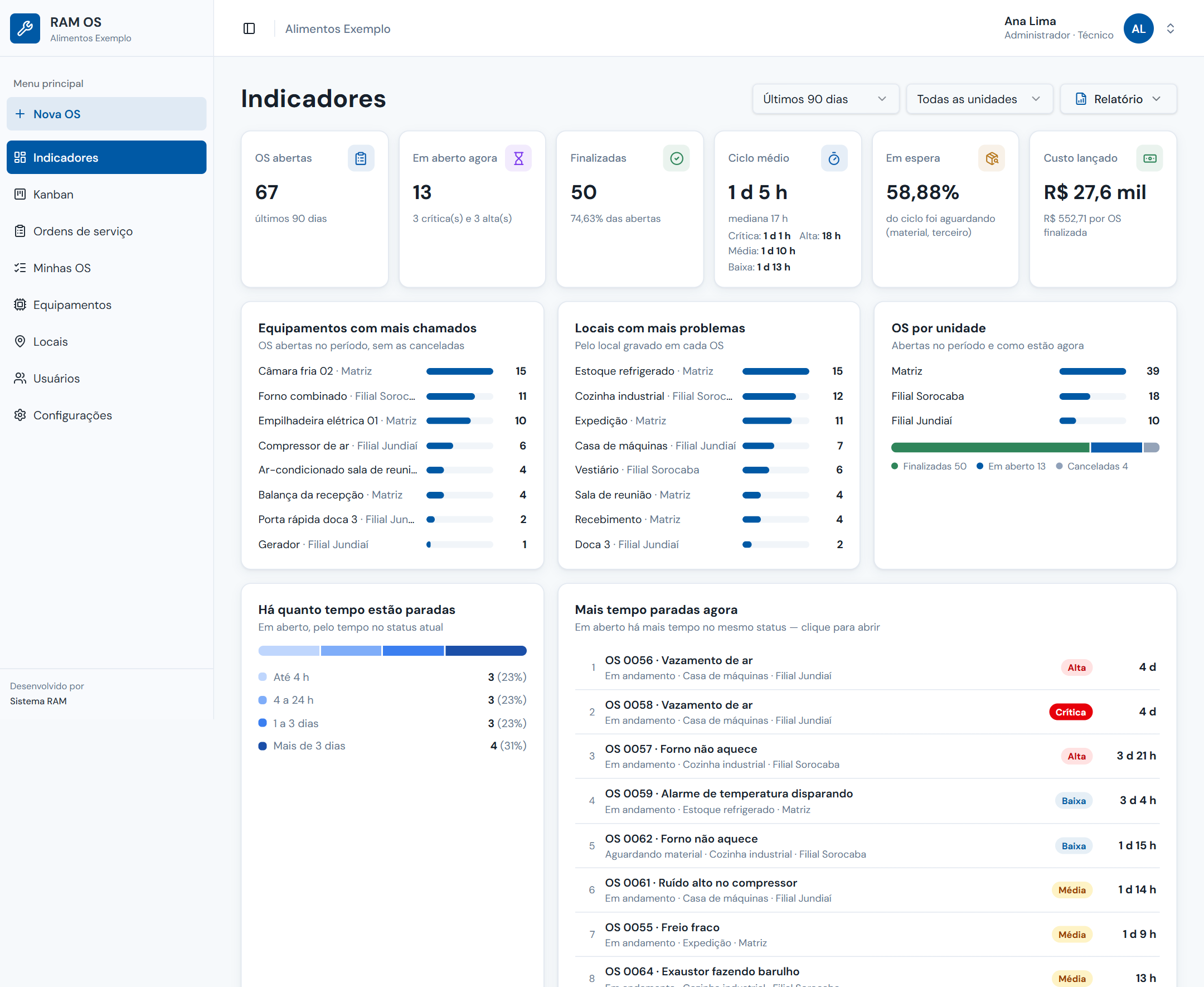This screenshot has width=1204, height=987.
Task: Click the green Finalizadas segment of status bar
Action: click(x=990, y=447)
